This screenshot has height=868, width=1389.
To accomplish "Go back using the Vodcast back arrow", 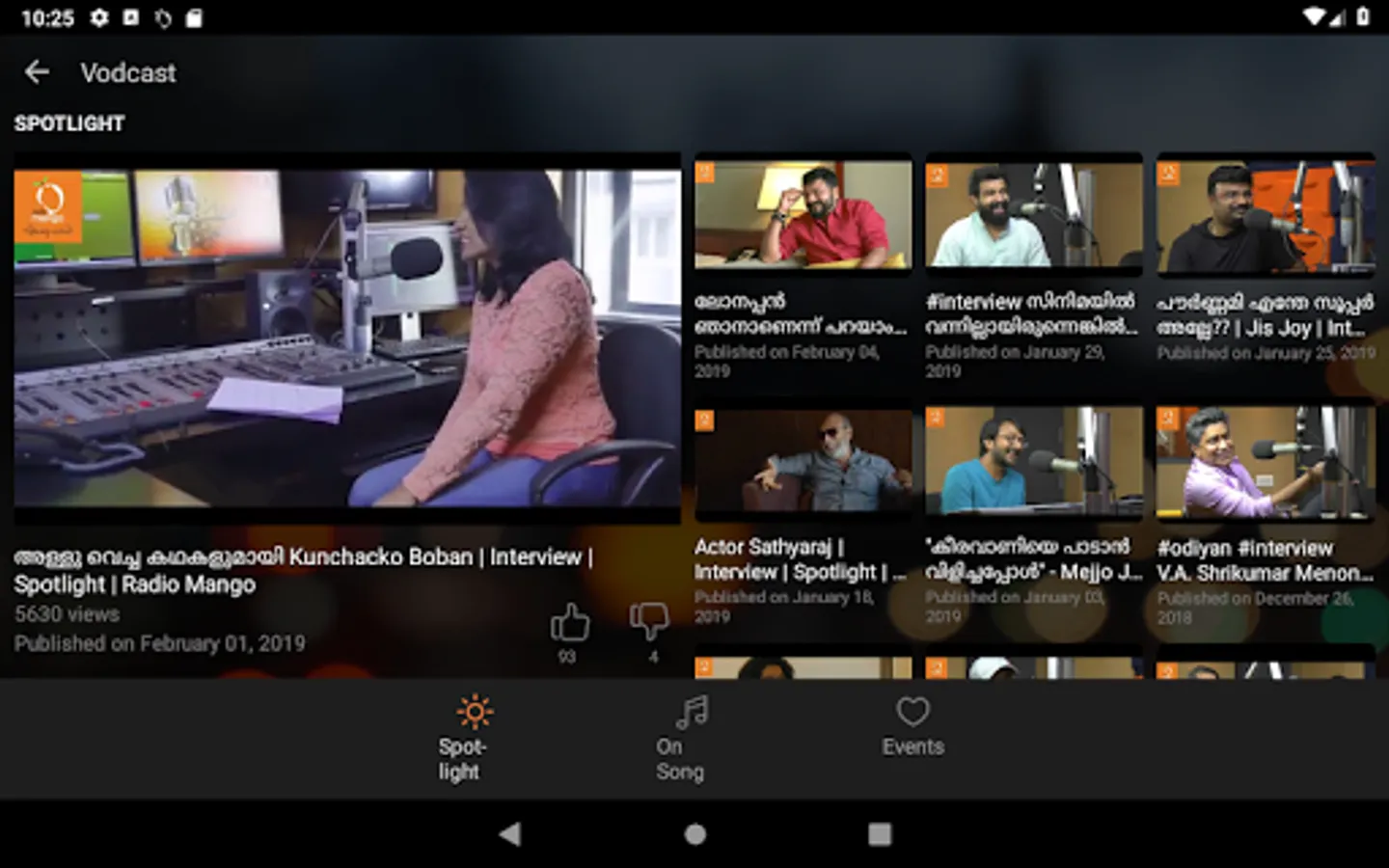I will [x=37, y=72].
